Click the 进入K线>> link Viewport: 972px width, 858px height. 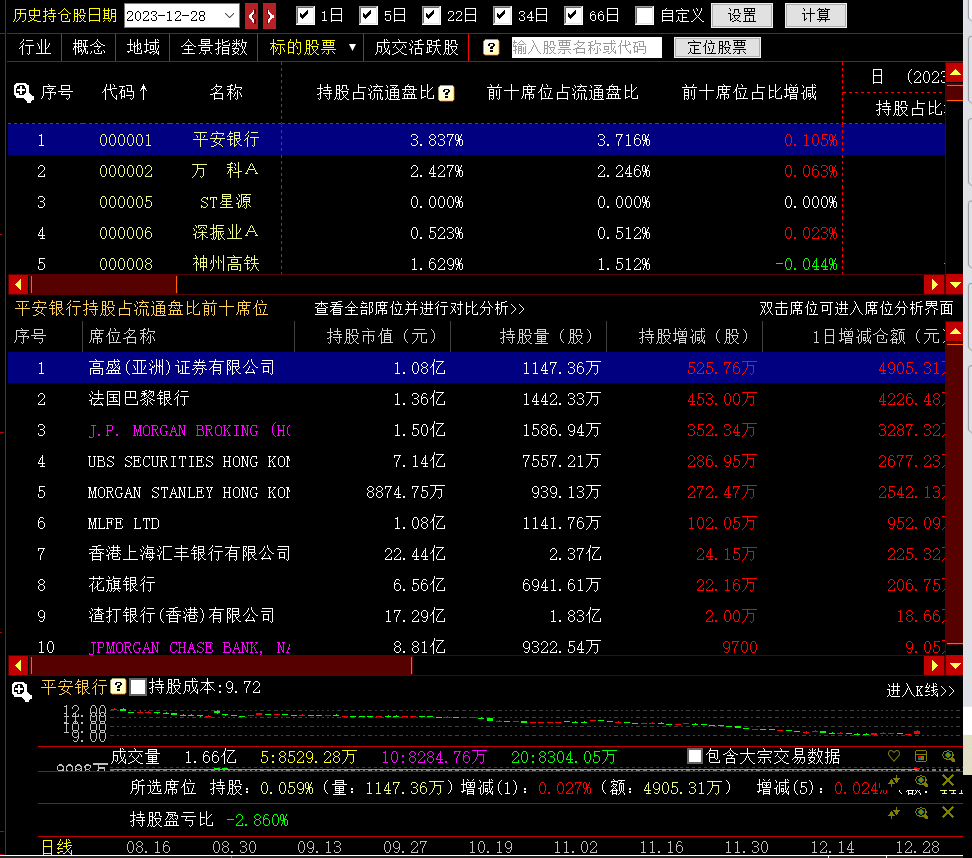pyautogui.click(x=920, y=690)
